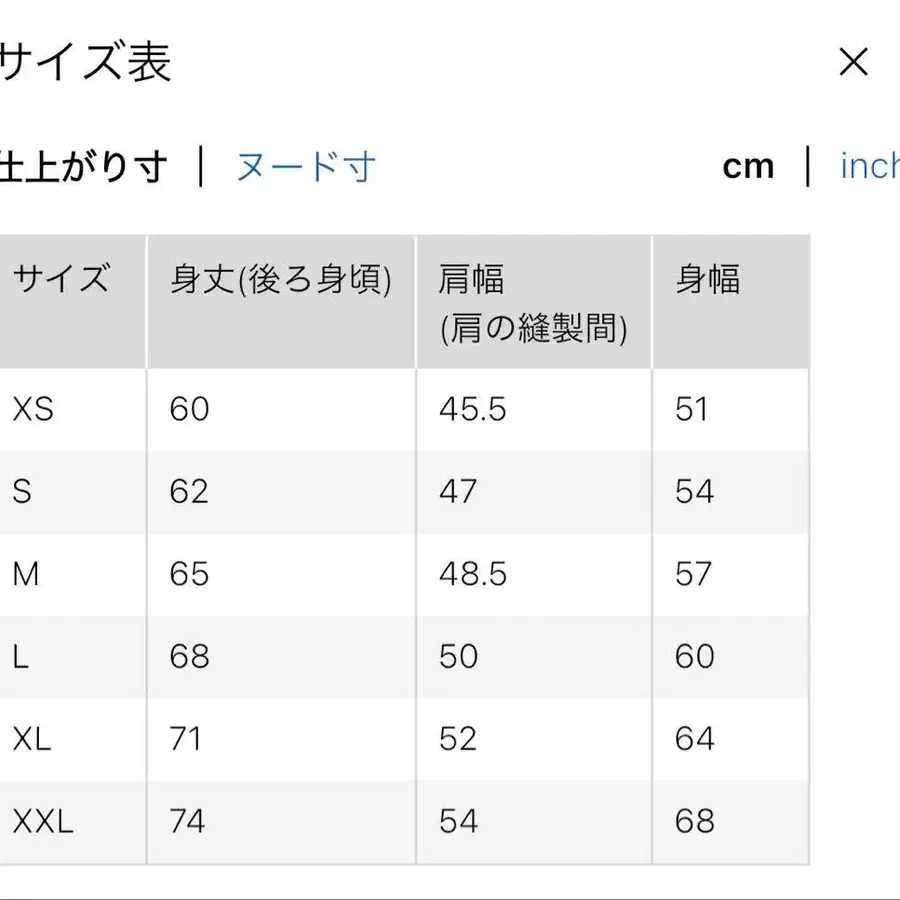Screen dimensions: 900x900
Task: Click the value 74 for XXL body length
Action: [188, 821]
